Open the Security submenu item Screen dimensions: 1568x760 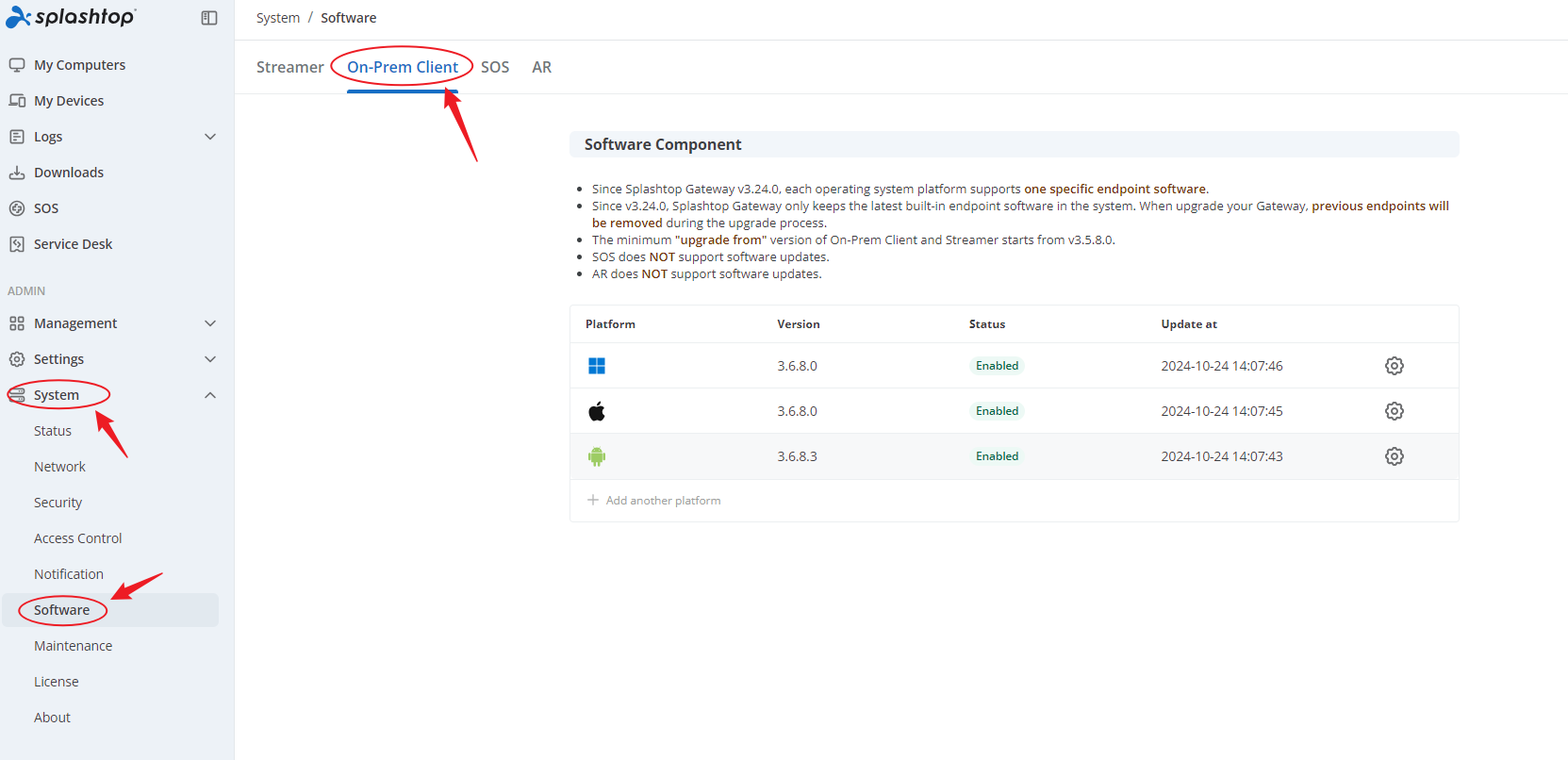(x=58, y=503)
